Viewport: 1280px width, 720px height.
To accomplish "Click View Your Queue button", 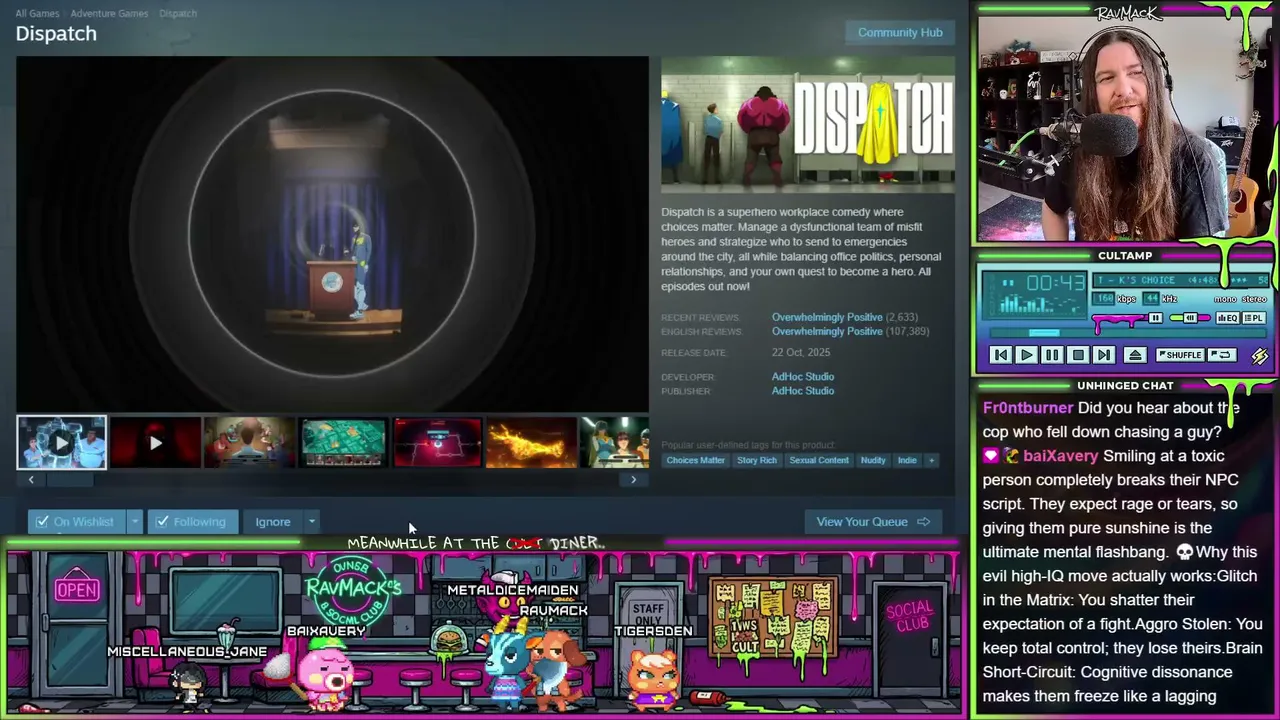I will 872,522.
